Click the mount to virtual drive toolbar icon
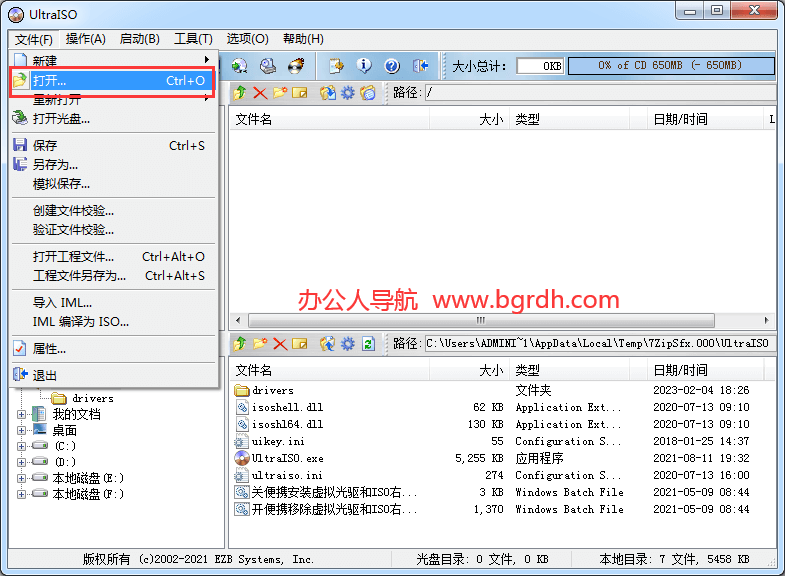Viewport: 785px width, 576px height. point(268,66)
